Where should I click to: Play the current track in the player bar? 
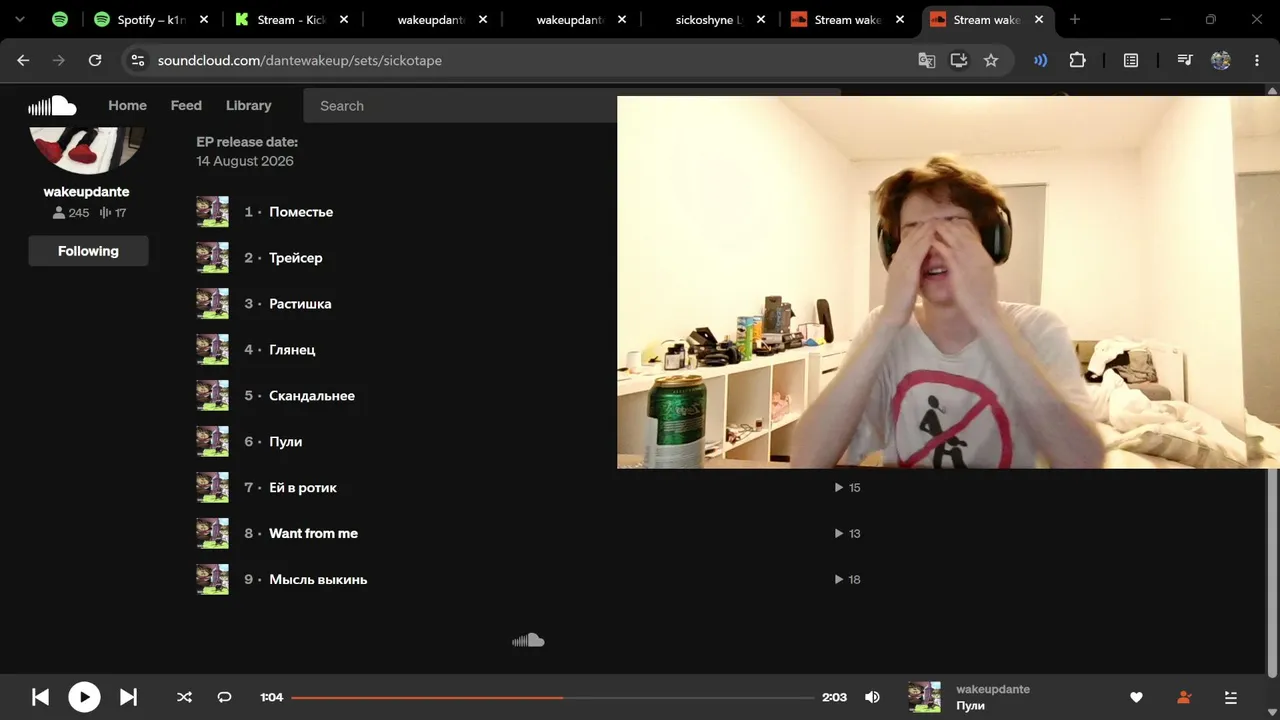[84, 697]
